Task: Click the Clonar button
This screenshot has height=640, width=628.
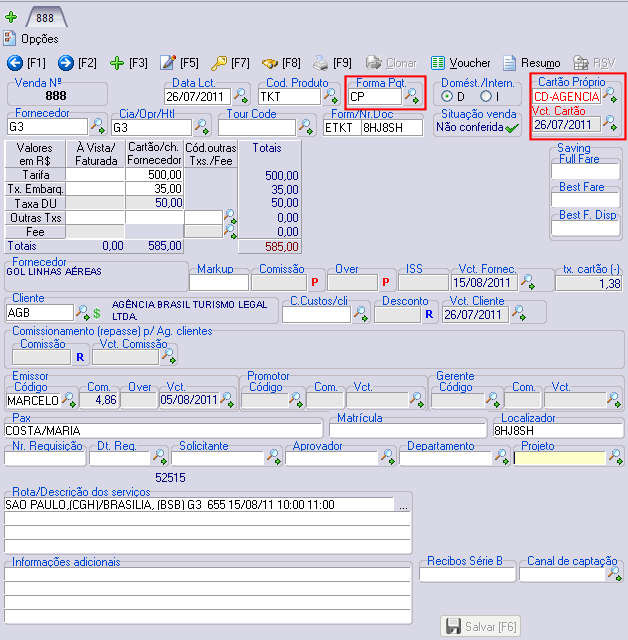Action: [x=391, y=63]
